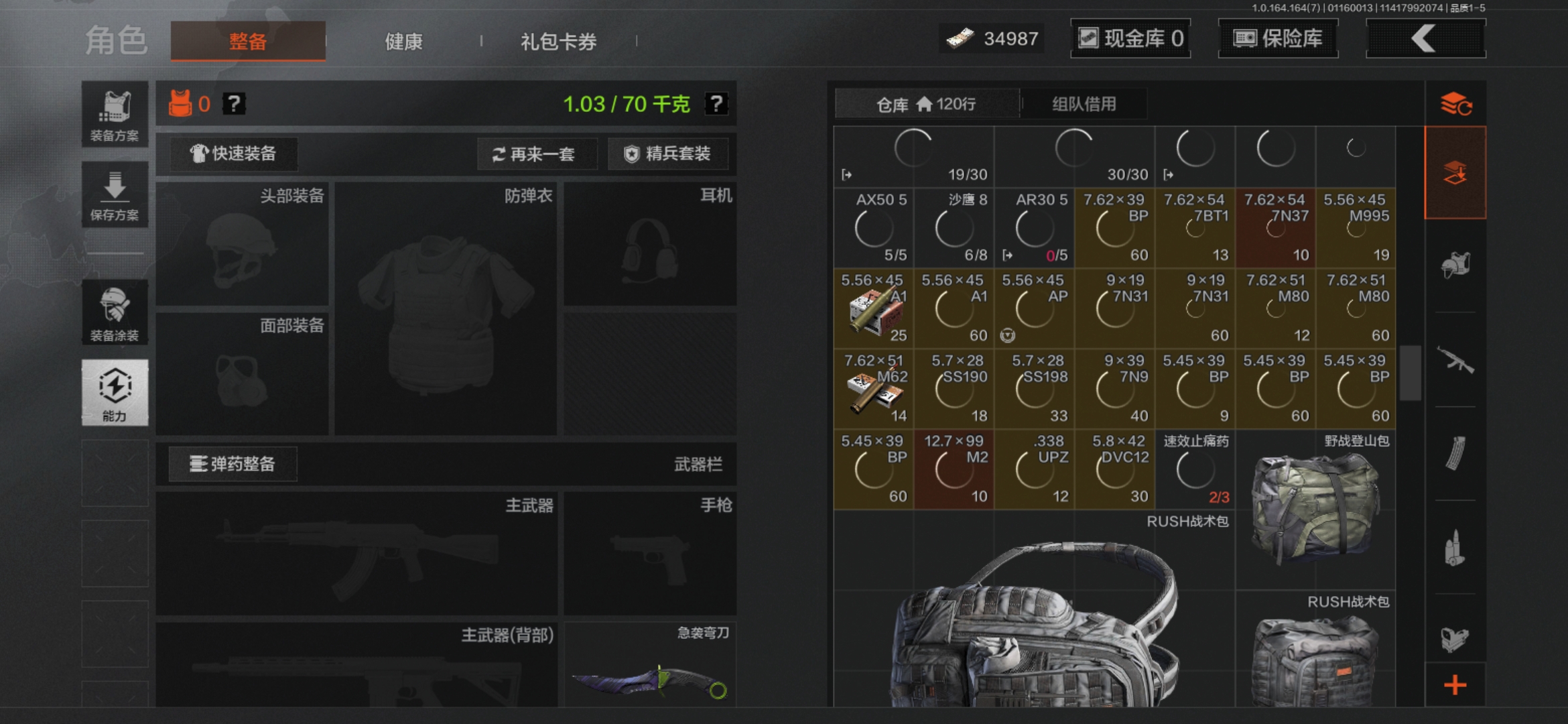
Task: Filter warehouse by ammo bullet icon
Action: coord(1455,548)
